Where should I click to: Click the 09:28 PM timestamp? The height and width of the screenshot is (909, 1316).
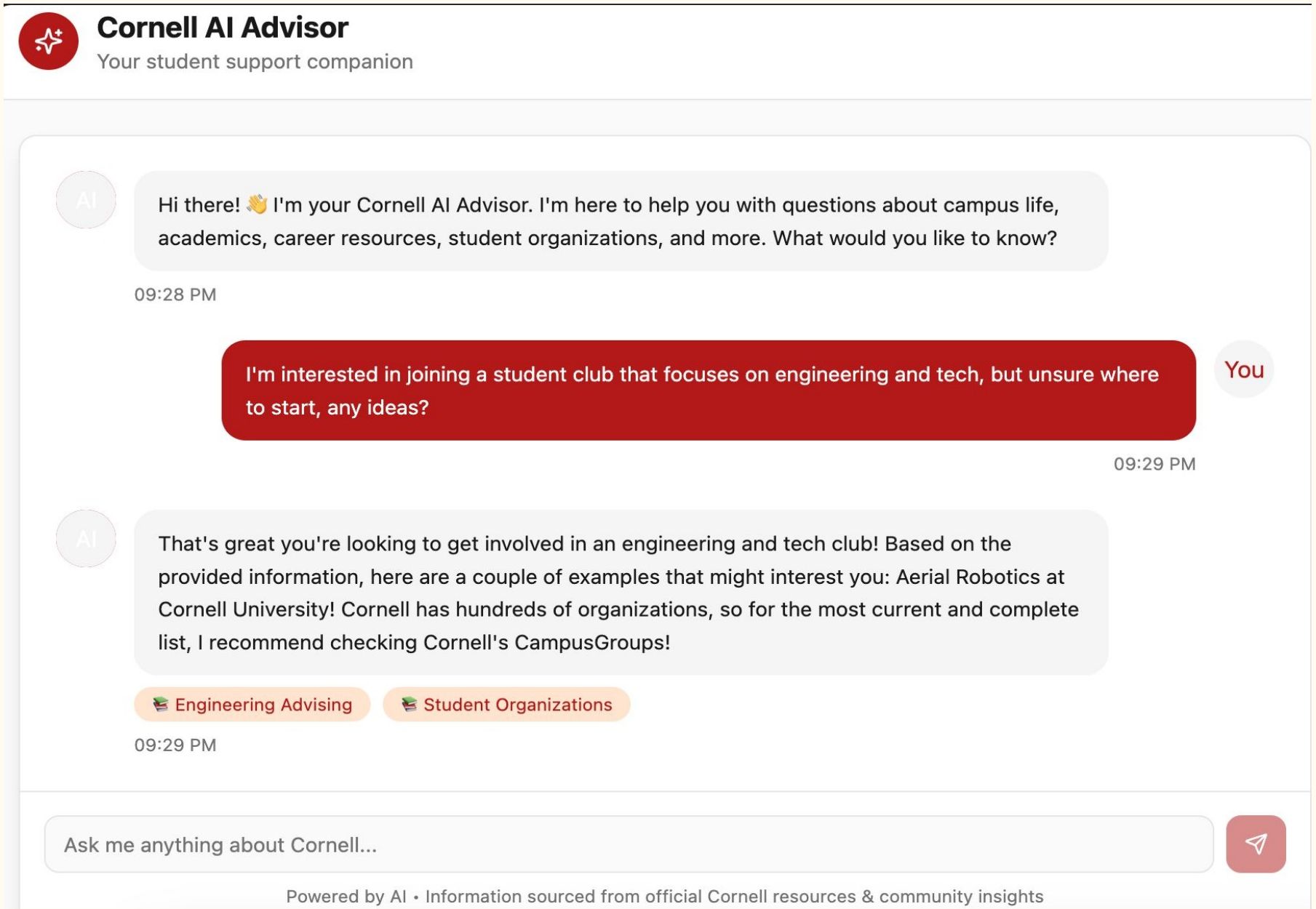tap(175, 295)
